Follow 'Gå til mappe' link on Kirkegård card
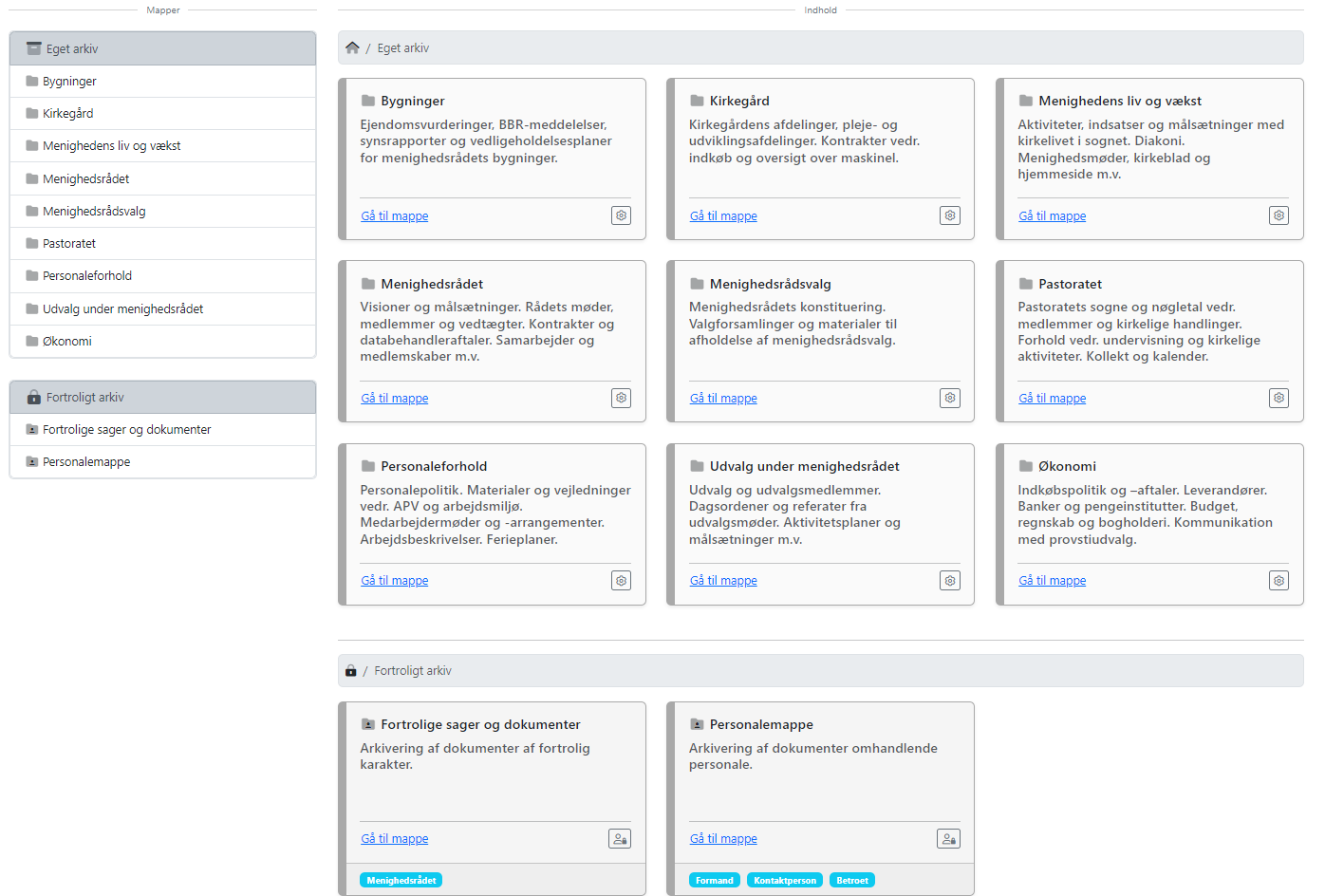 (x=723, y=216)
